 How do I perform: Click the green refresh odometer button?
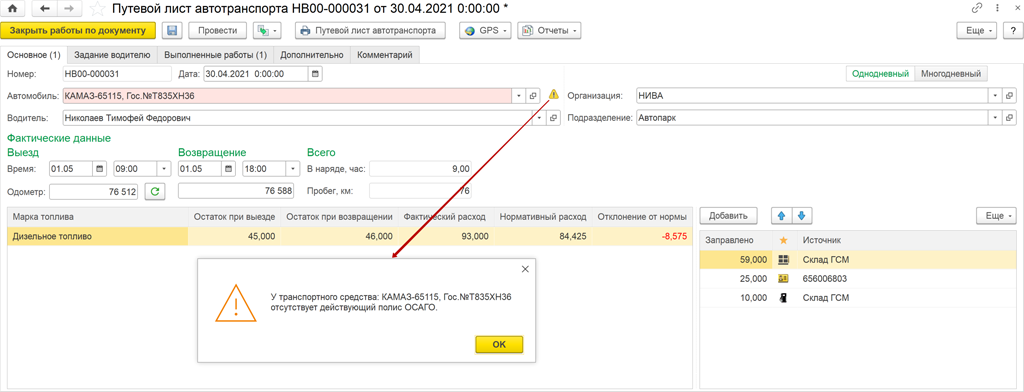(x=155, y=191)
